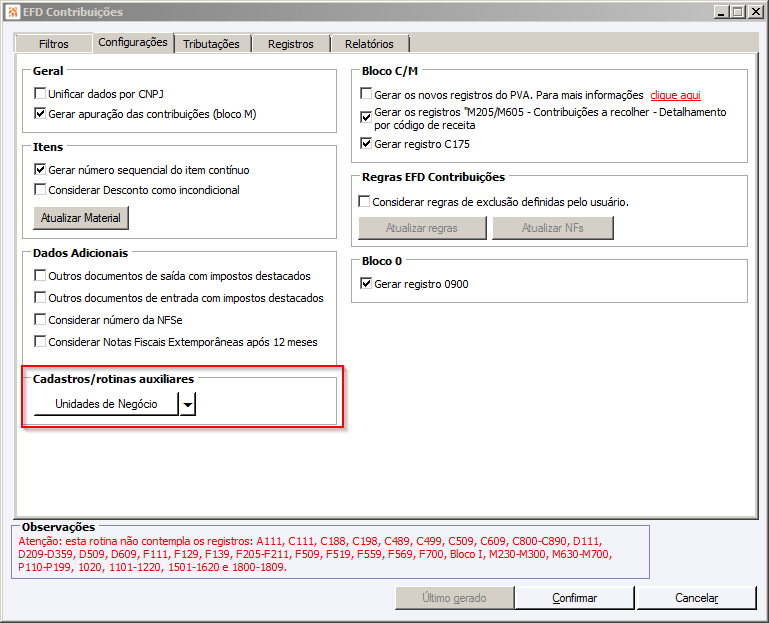769x623 pixels.
Task: Select the Configurações tab
Action: 132,42
